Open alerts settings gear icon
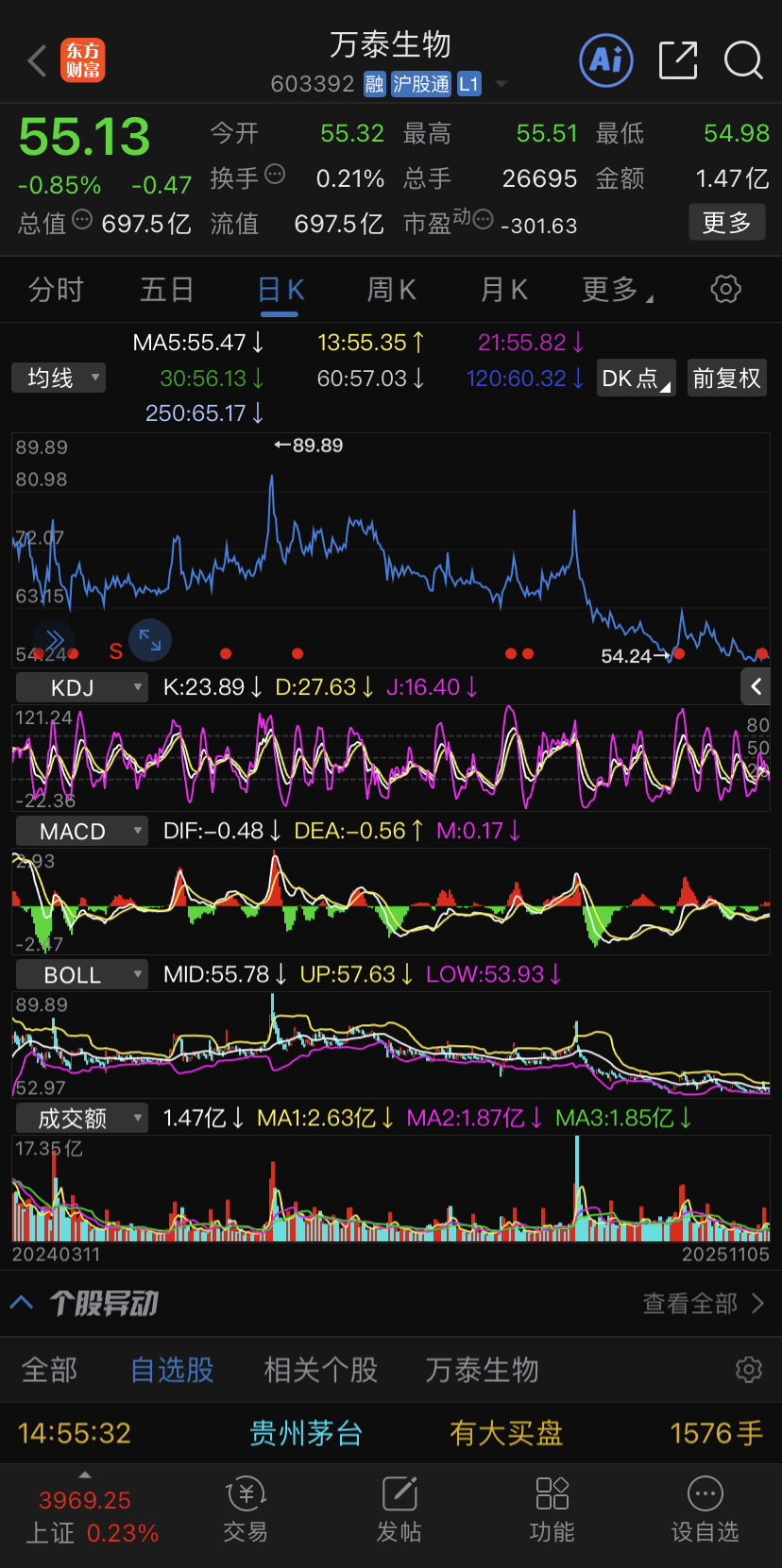The width and height of the screenshot is (782, 1568). (x=748, y=1369)
